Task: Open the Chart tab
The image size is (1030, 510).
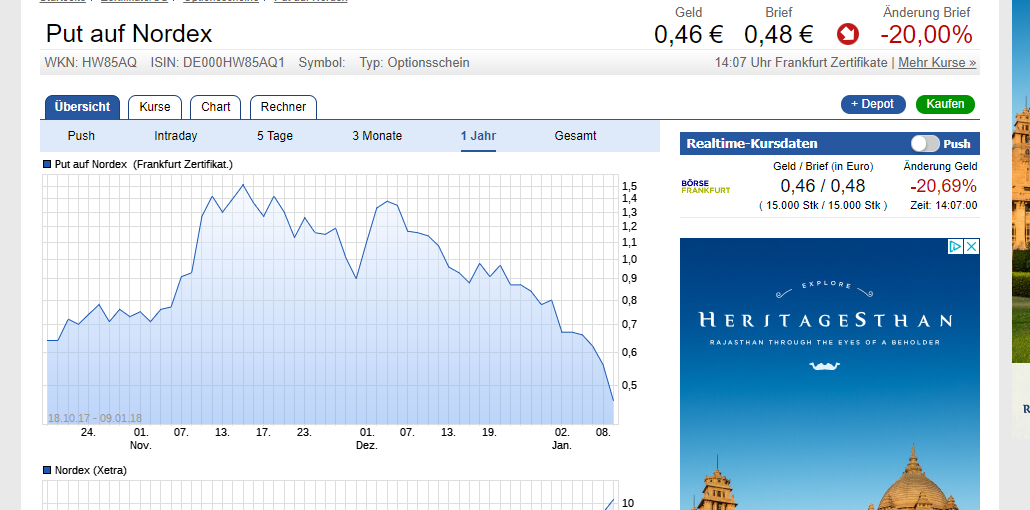Action: point(215,107)
